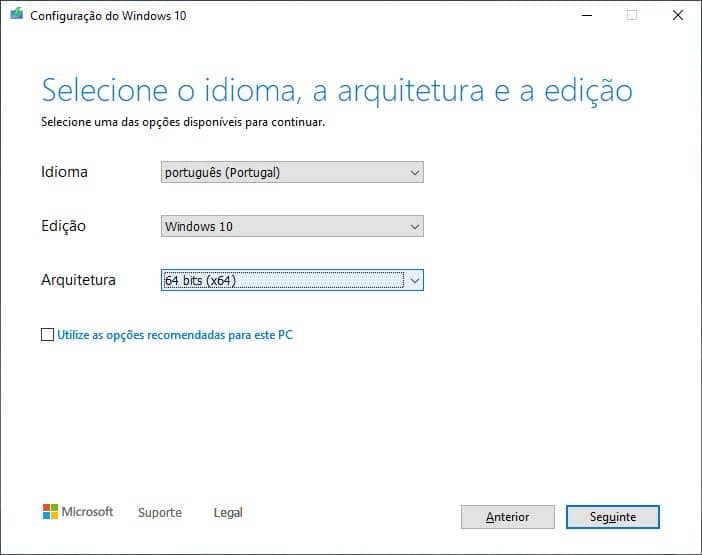Select the 'português (Portugal)' combo box field
The height and width of the screenshot is (555, 702).
click(x=292, y=172)
